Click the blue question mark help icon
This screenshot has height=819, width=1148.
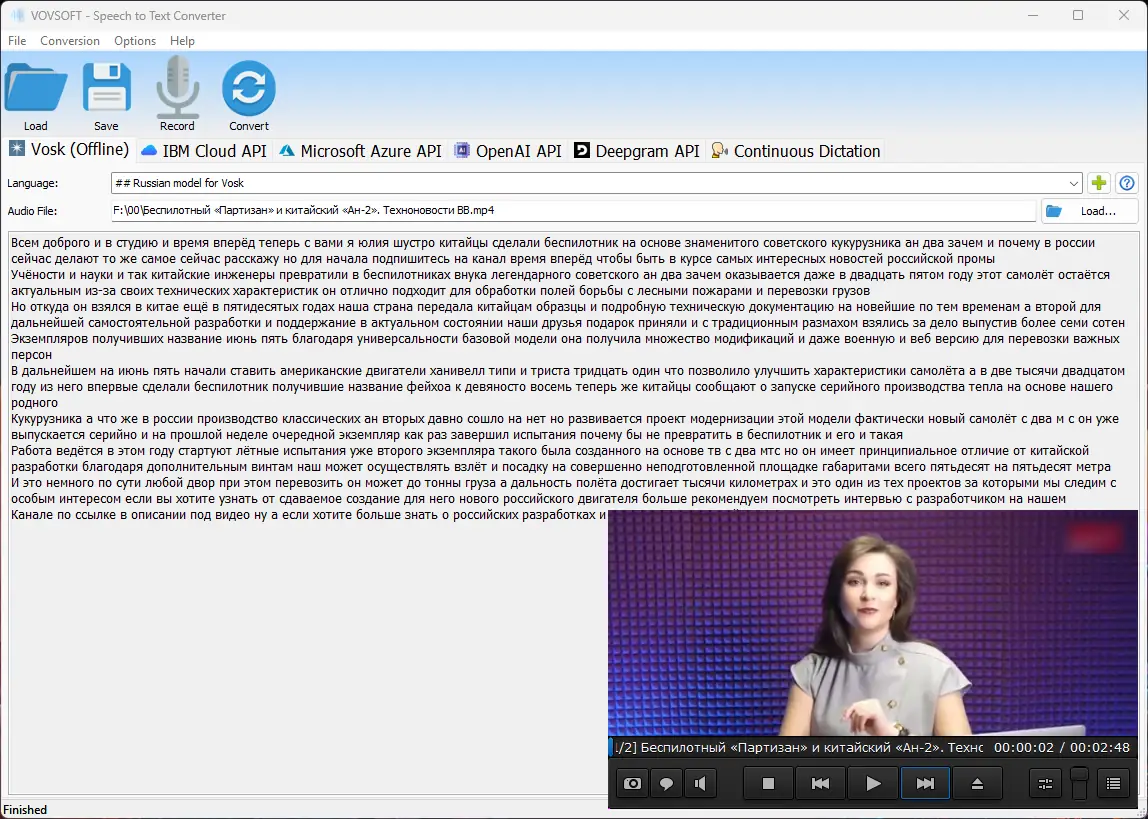coord(1128,183)
